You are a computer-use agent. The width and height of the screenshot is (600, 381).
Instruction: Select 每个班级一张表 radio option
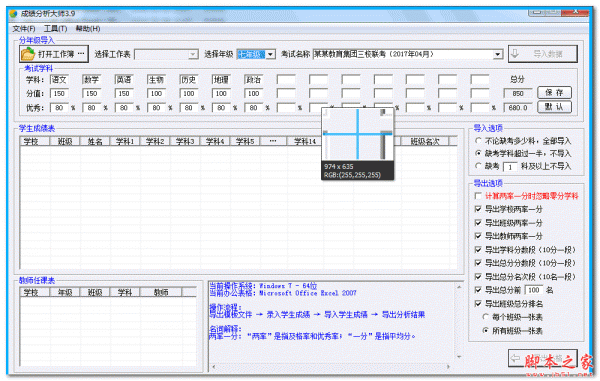click(x=485, y=317)
